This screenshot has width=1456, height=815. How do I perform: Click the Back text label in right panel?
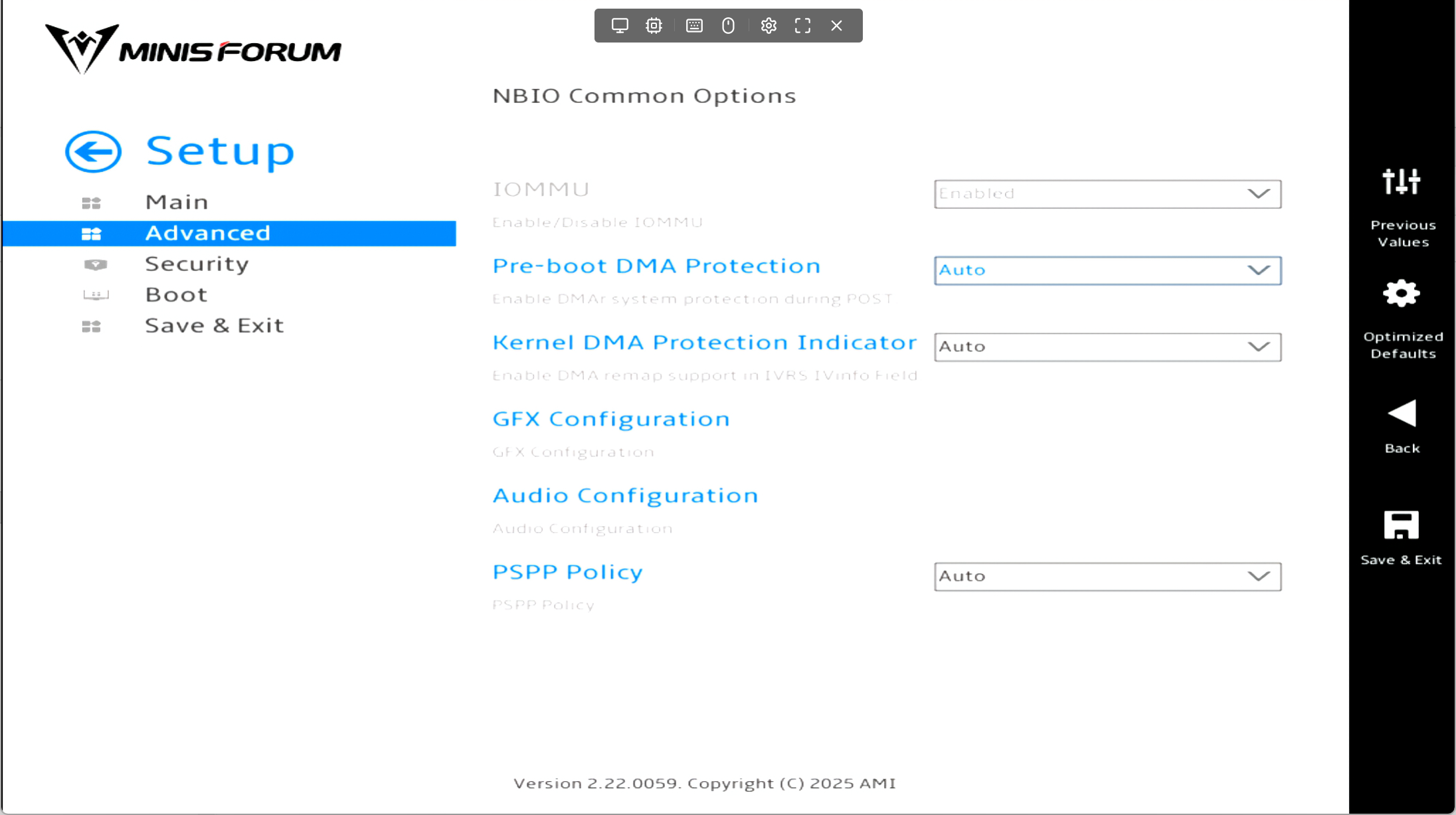click(1402, 448)
